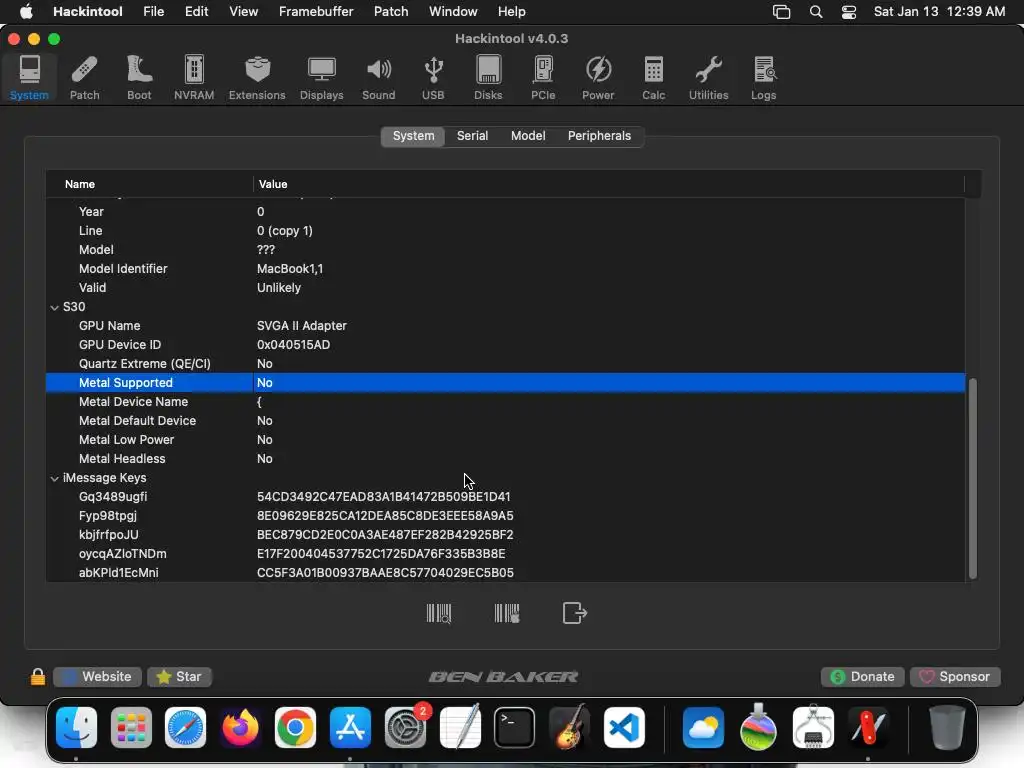Click the barcode with magnifier icon

tap(439, 613)
